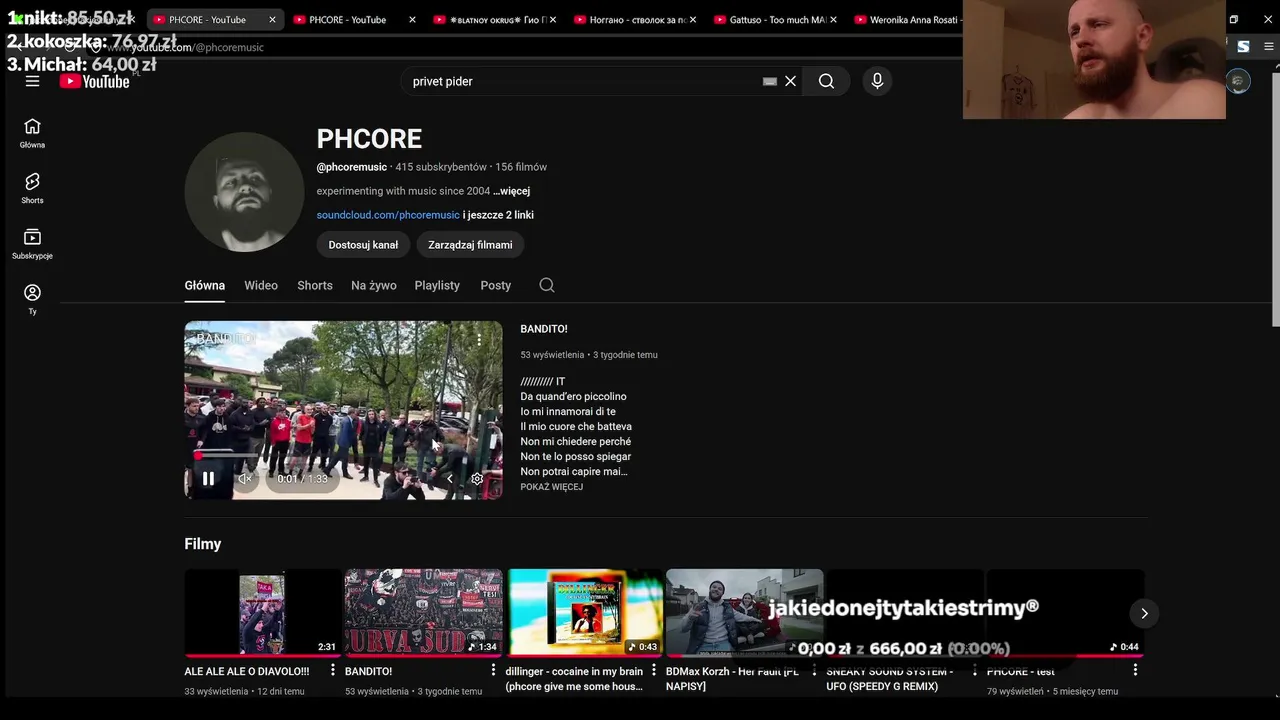Image resolution: width=1280 pixels, height=720 pixels.
Task: Open the dillinger cocaine in my brain thumbnail
Action: [x=584, y=613]
